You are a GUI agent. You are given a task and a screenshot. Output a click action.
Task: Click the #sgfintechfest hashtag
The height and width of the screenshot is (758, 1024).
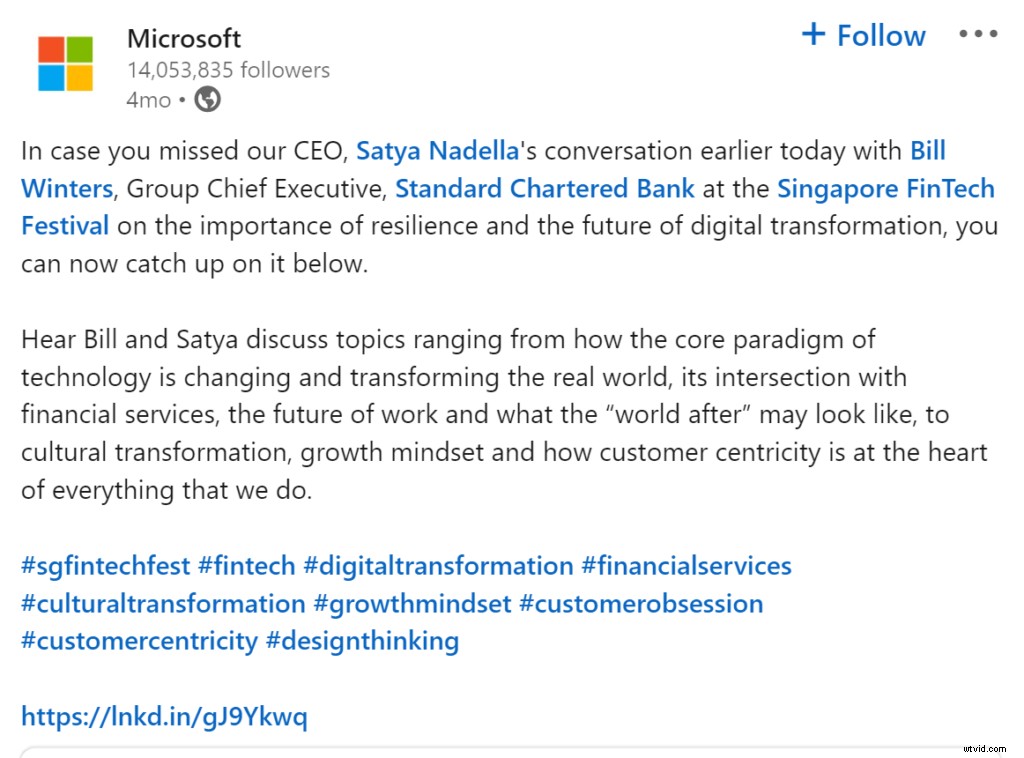(105, 566)
